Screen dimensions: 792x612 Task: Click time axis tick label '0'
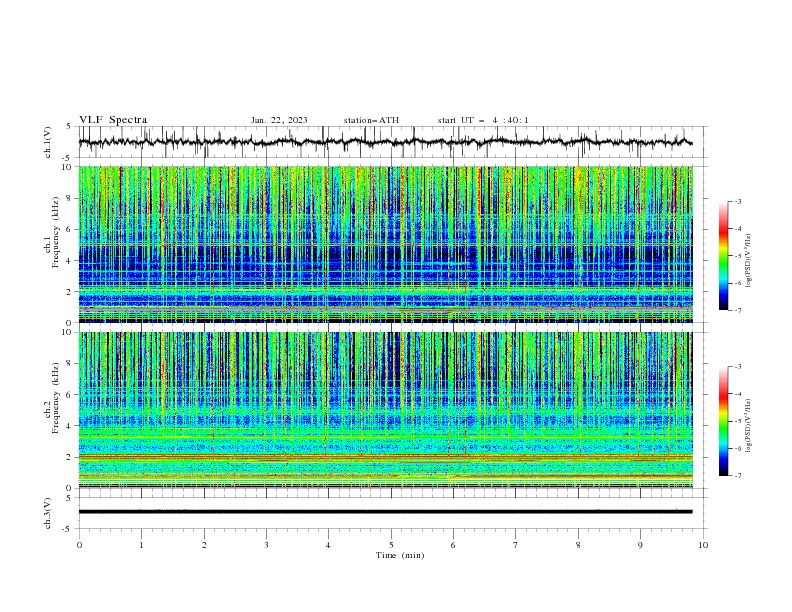79,545
